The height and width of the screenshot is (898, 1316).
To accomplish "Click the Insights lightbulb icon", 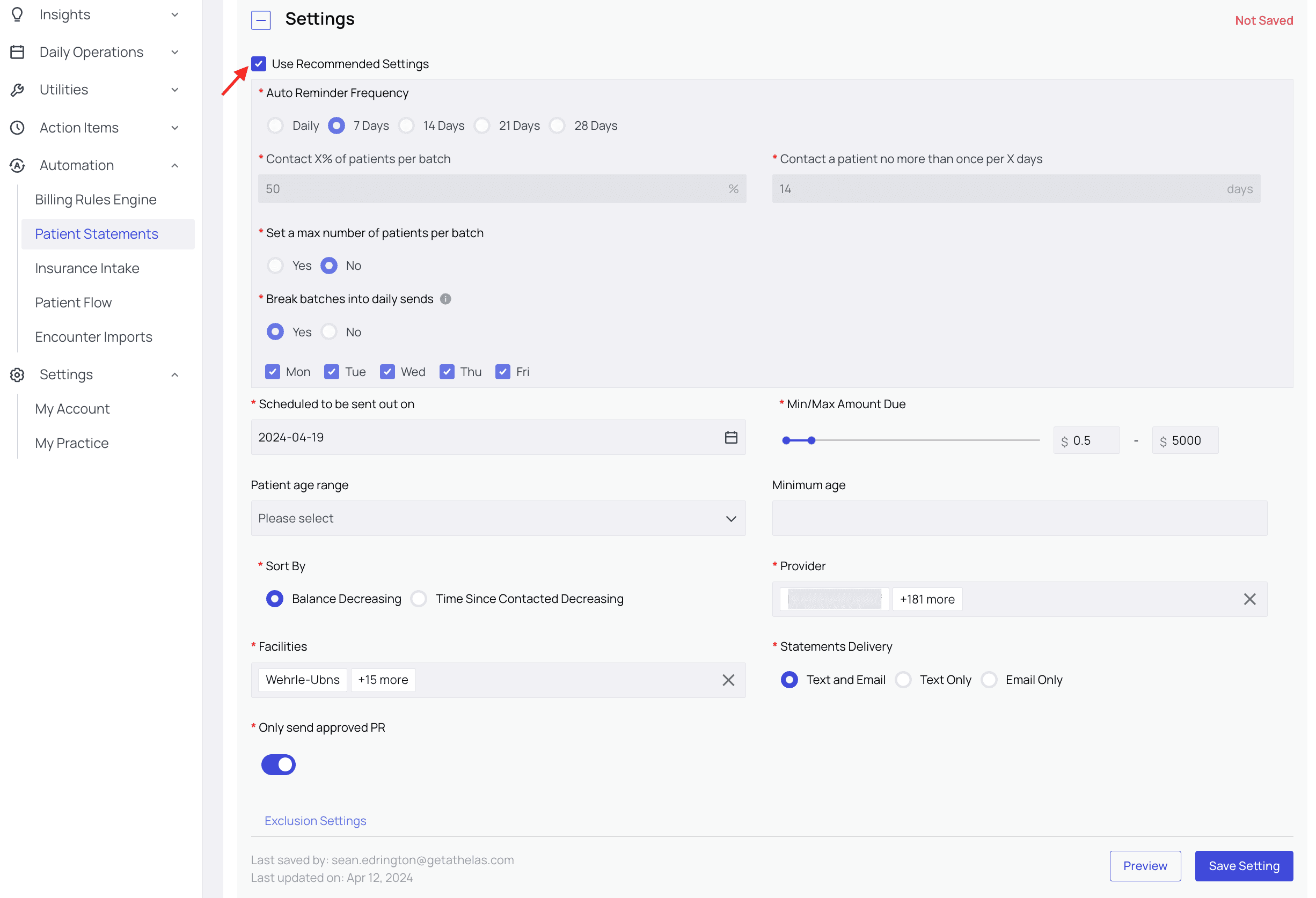I will (x=18, y=14).
